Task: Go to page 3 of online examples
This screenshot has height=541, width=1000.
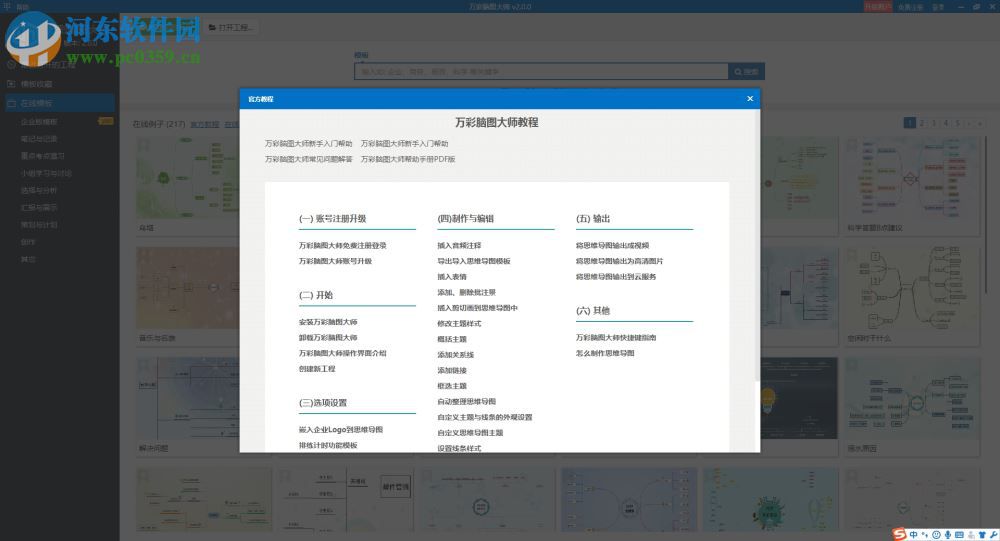Action: click(x=934, y=123)
